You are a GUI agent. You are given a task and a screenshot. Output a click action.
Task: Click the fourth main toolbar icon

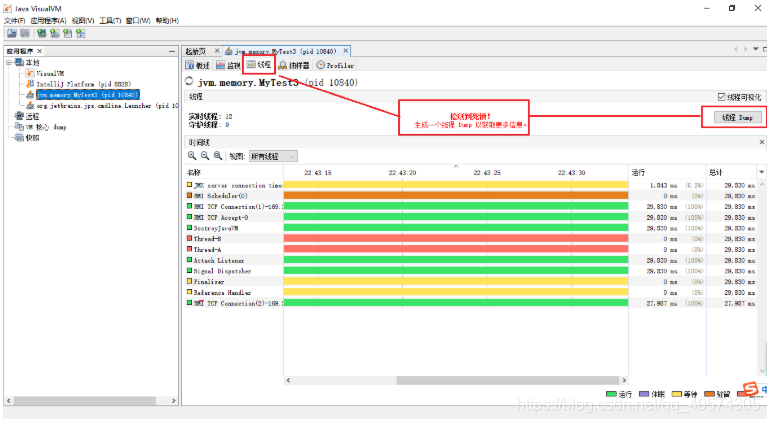(x=55, y=33)
